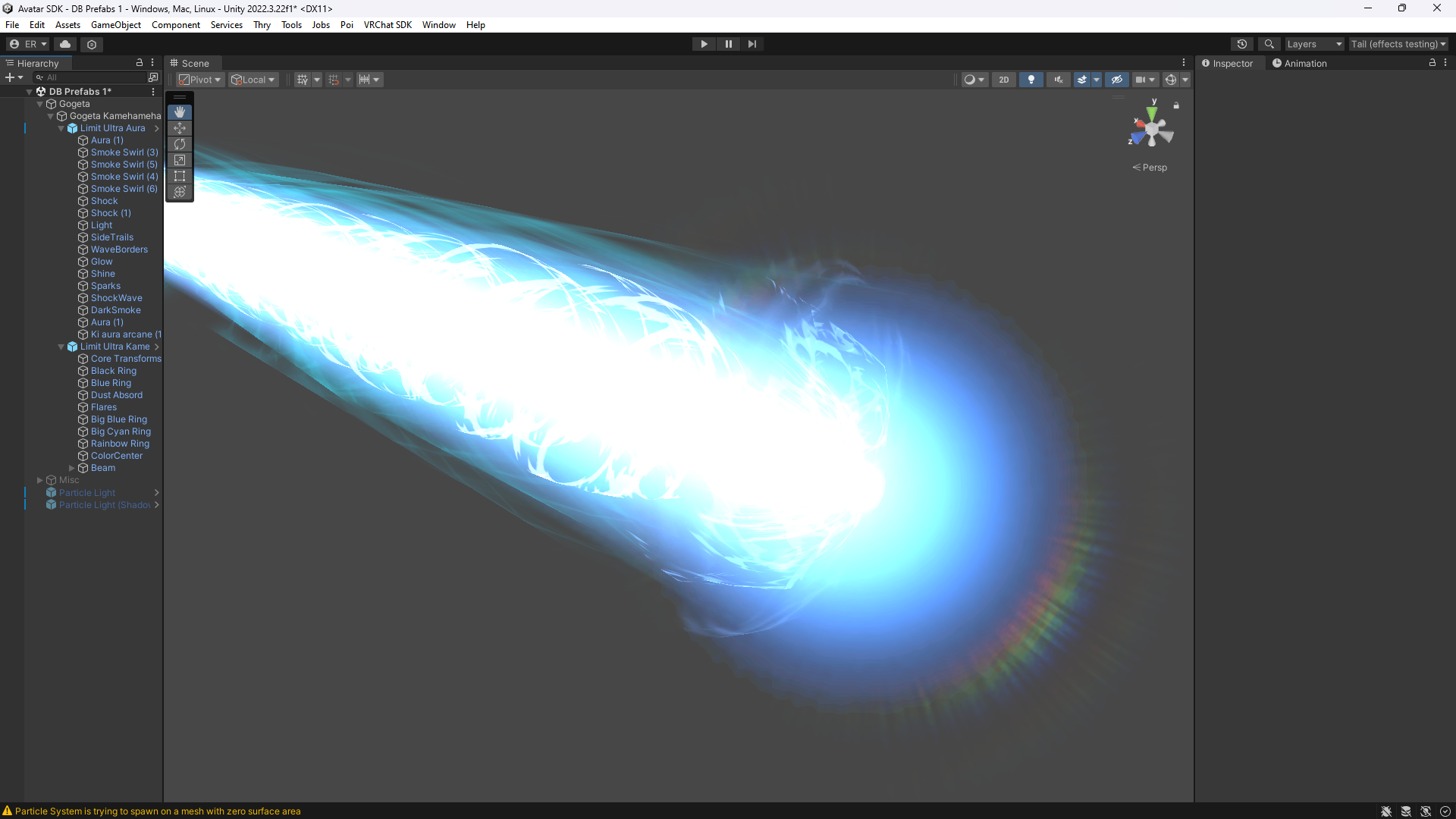Toggle hidden objects scene visibility button
The width and height of the screenshot is (1456, 819).
[1116, 80]
